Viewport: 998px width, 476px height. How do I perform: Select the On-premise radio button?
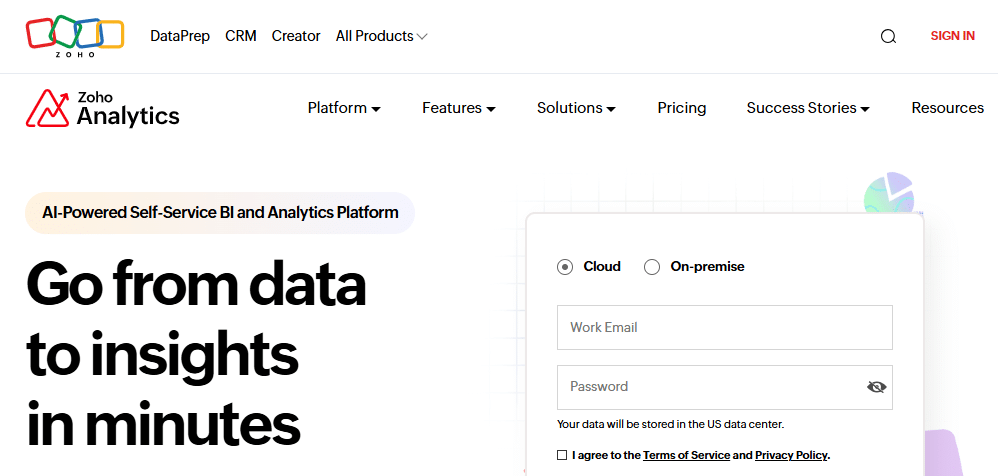click(x=652, y=267)
